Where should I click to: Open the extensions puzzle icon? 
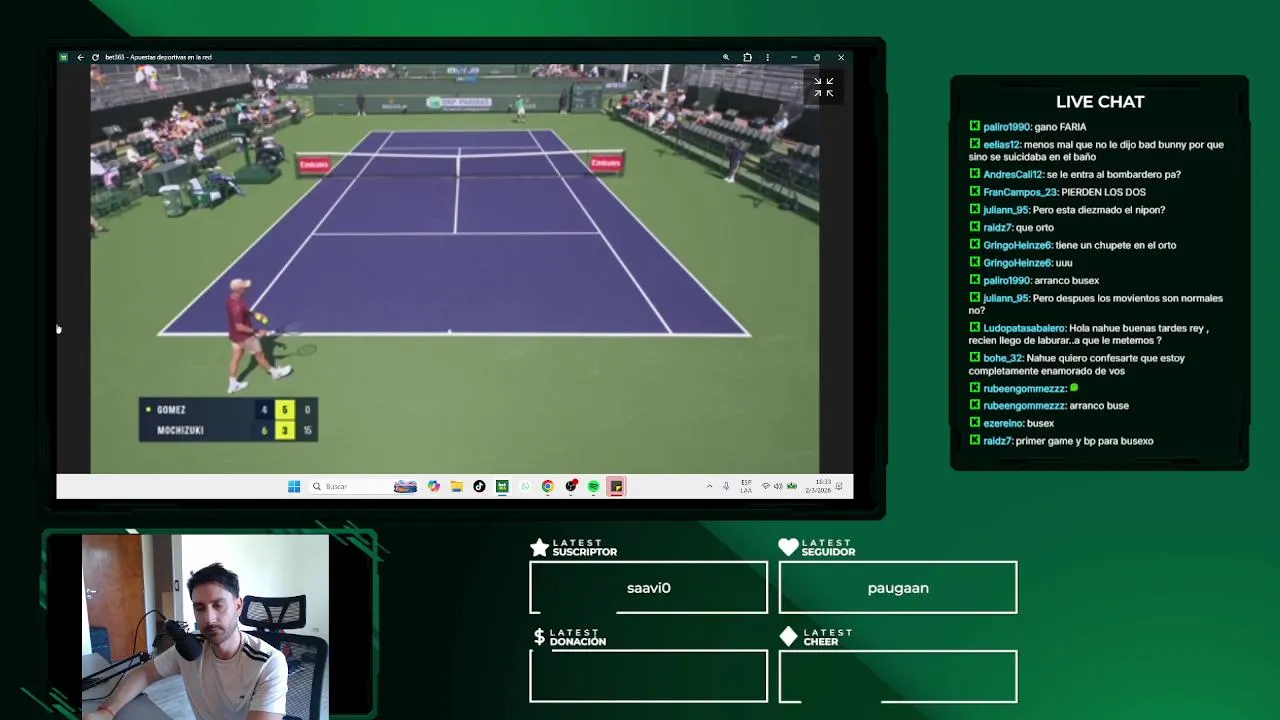[747, 57]
